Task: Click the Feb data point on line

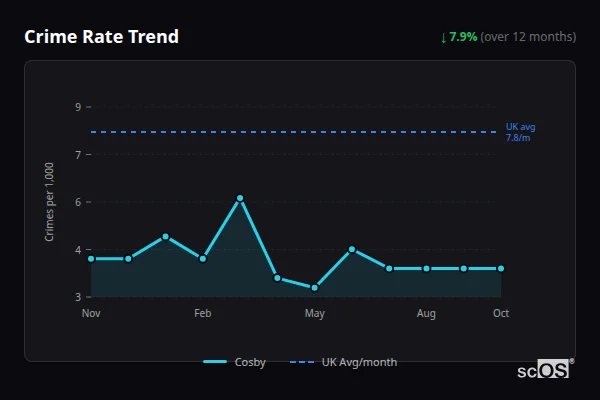Action: point(203,259)
